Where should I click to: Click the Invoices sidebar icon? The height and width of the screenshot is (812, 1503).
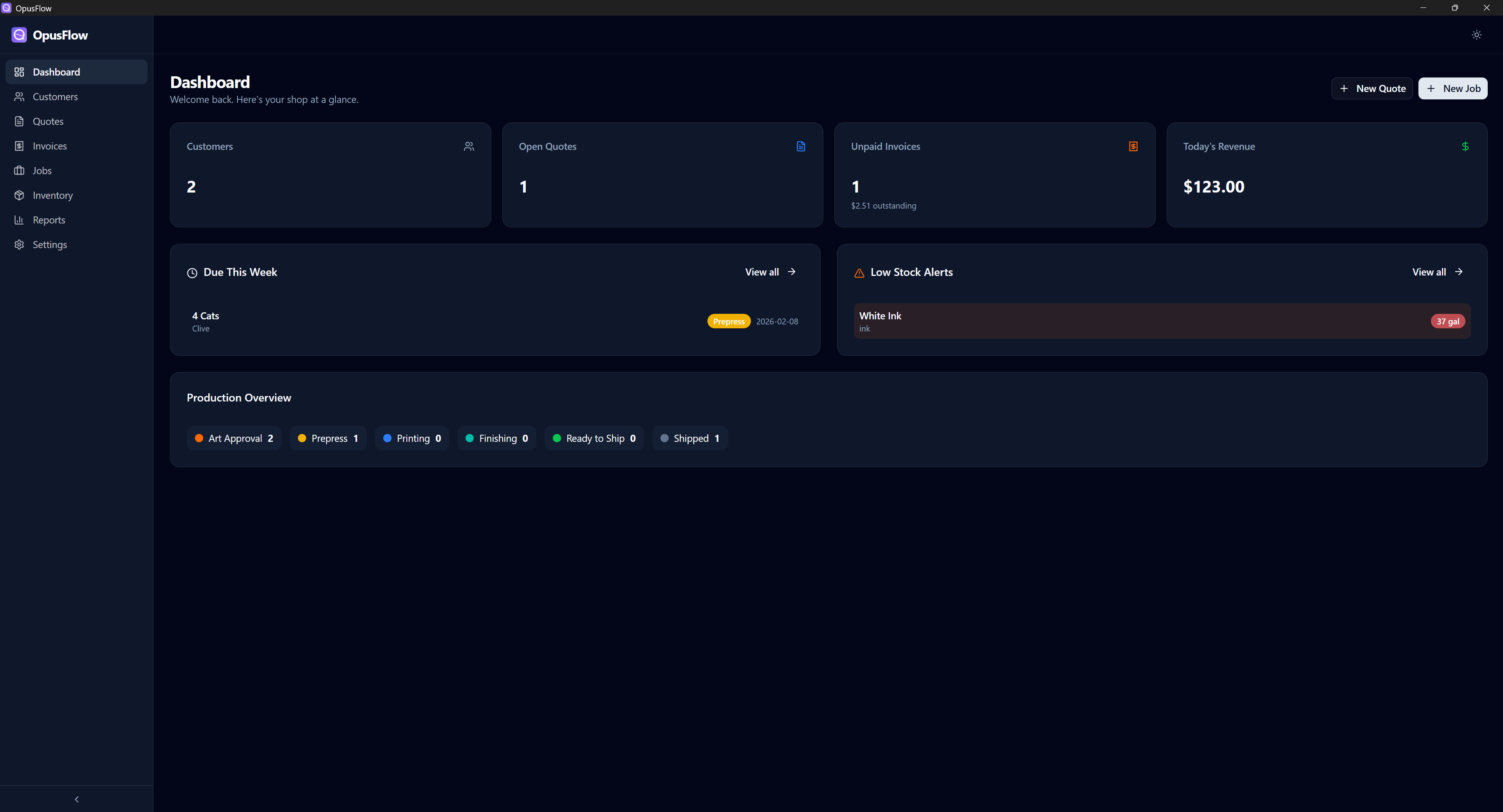[19, 146]
